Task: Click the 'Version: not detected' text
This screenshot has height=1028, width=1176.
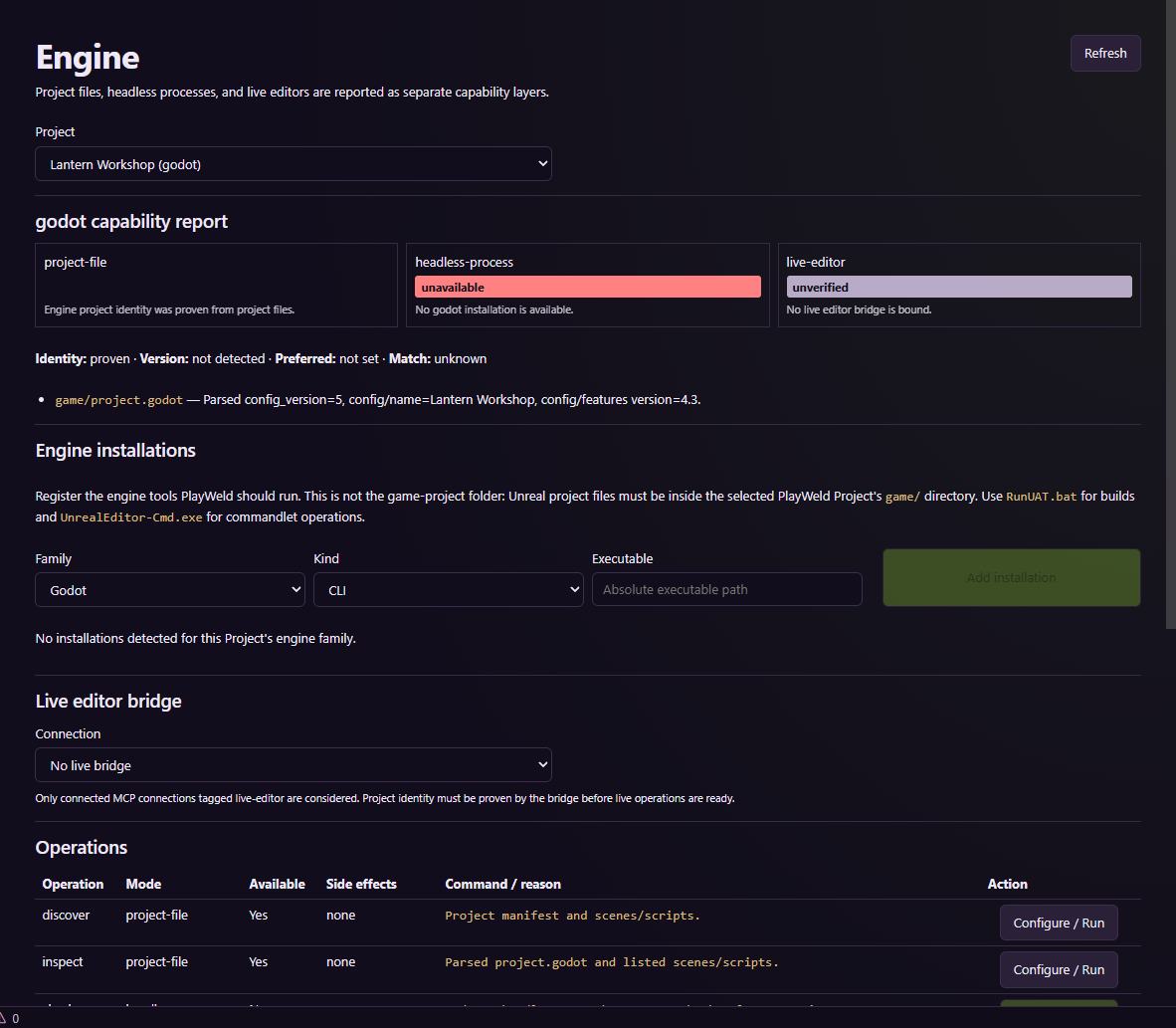Action: (x=203, y=358)
